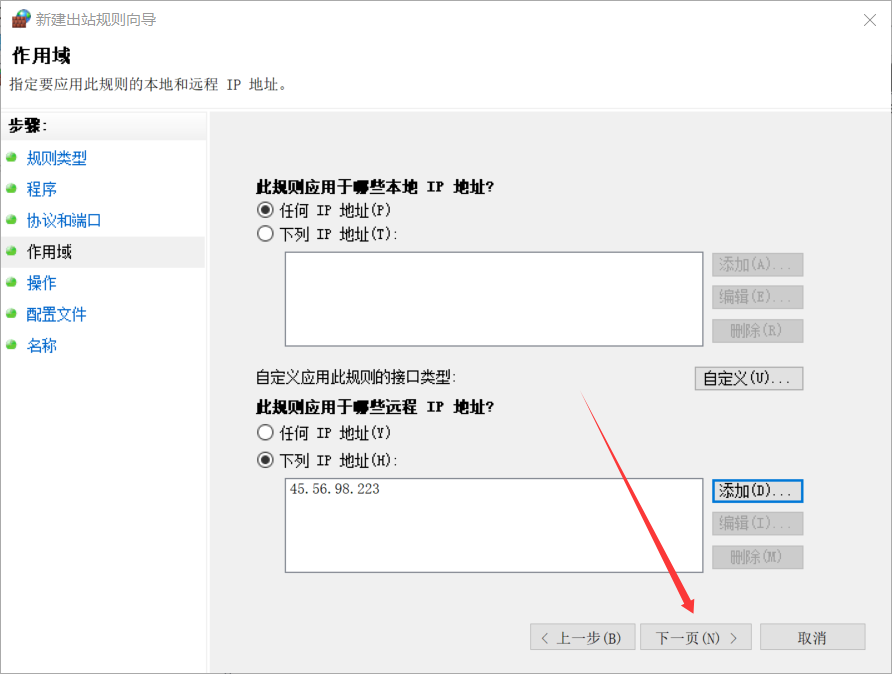
Task: Select 任何 IP 地址(Y) for remote addresses
Action: [x=265, y=432]
